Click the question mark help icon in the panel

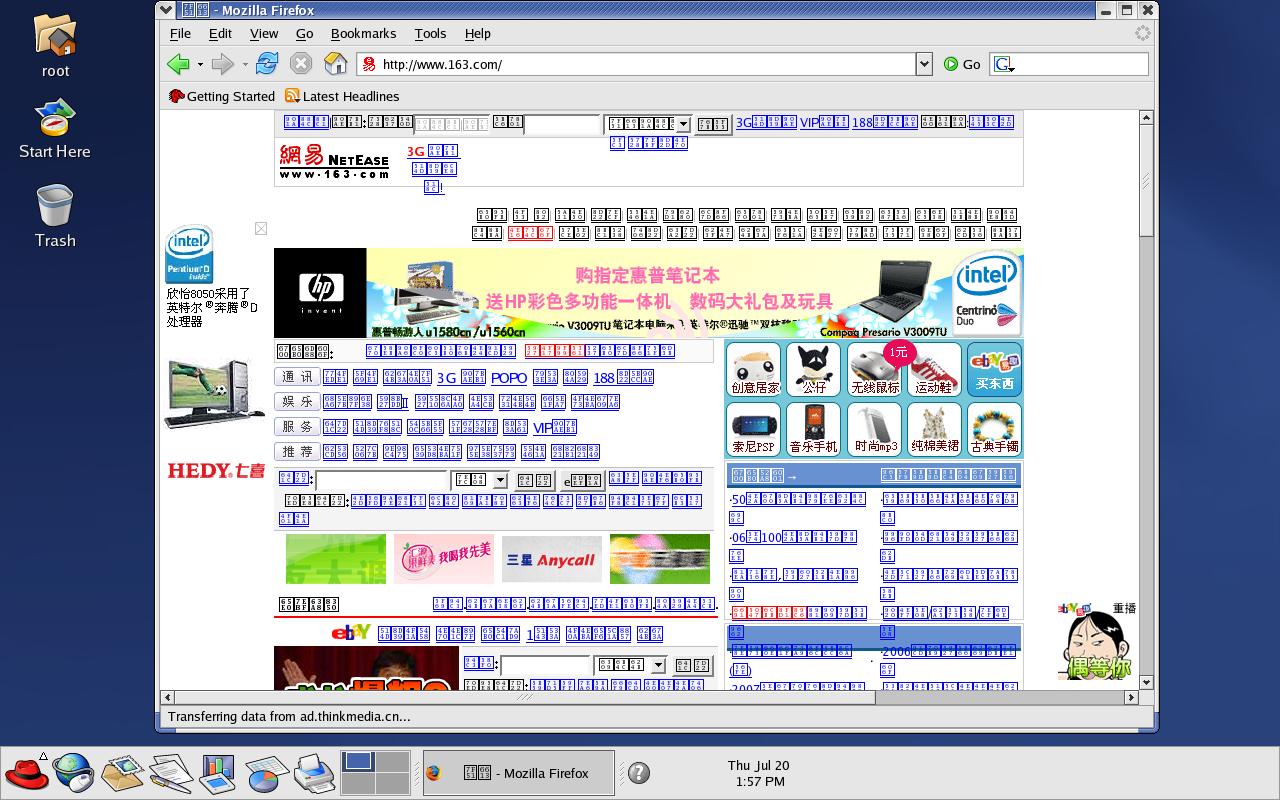tap(639, 772)
